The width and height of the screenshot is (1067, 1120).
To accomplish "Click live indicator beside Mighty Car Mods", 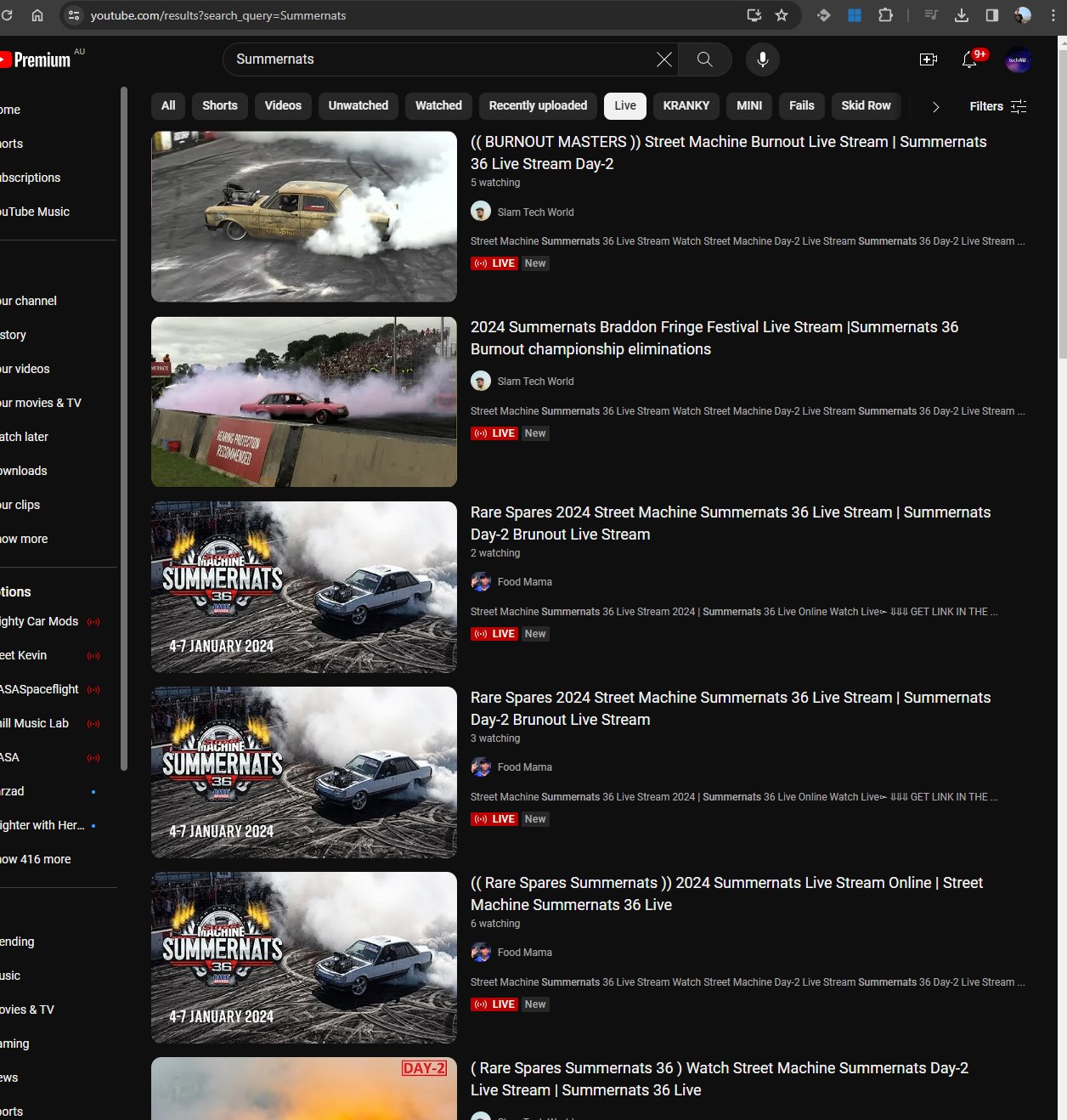I will (93, 622).
